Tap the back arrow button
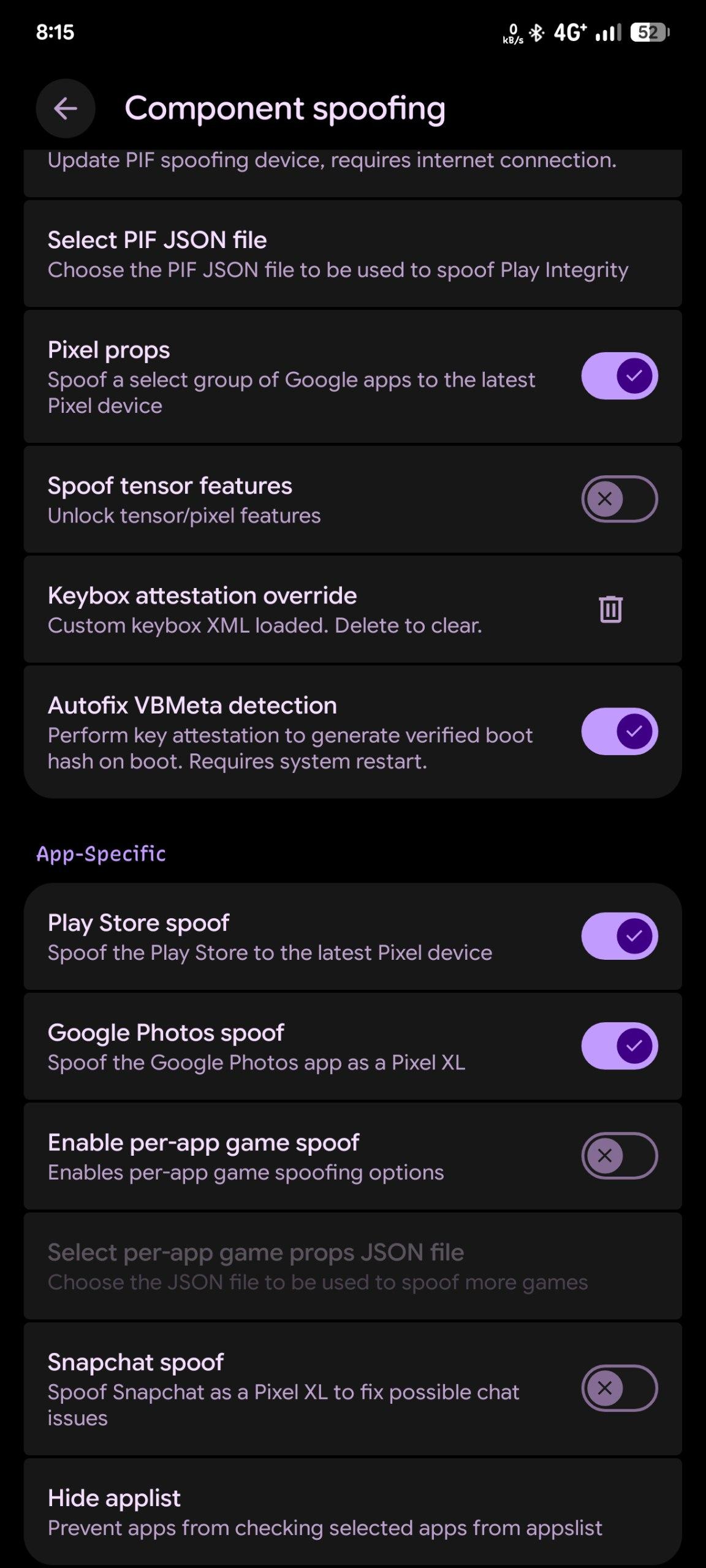 pyautogui.click(x=66, y=109)
